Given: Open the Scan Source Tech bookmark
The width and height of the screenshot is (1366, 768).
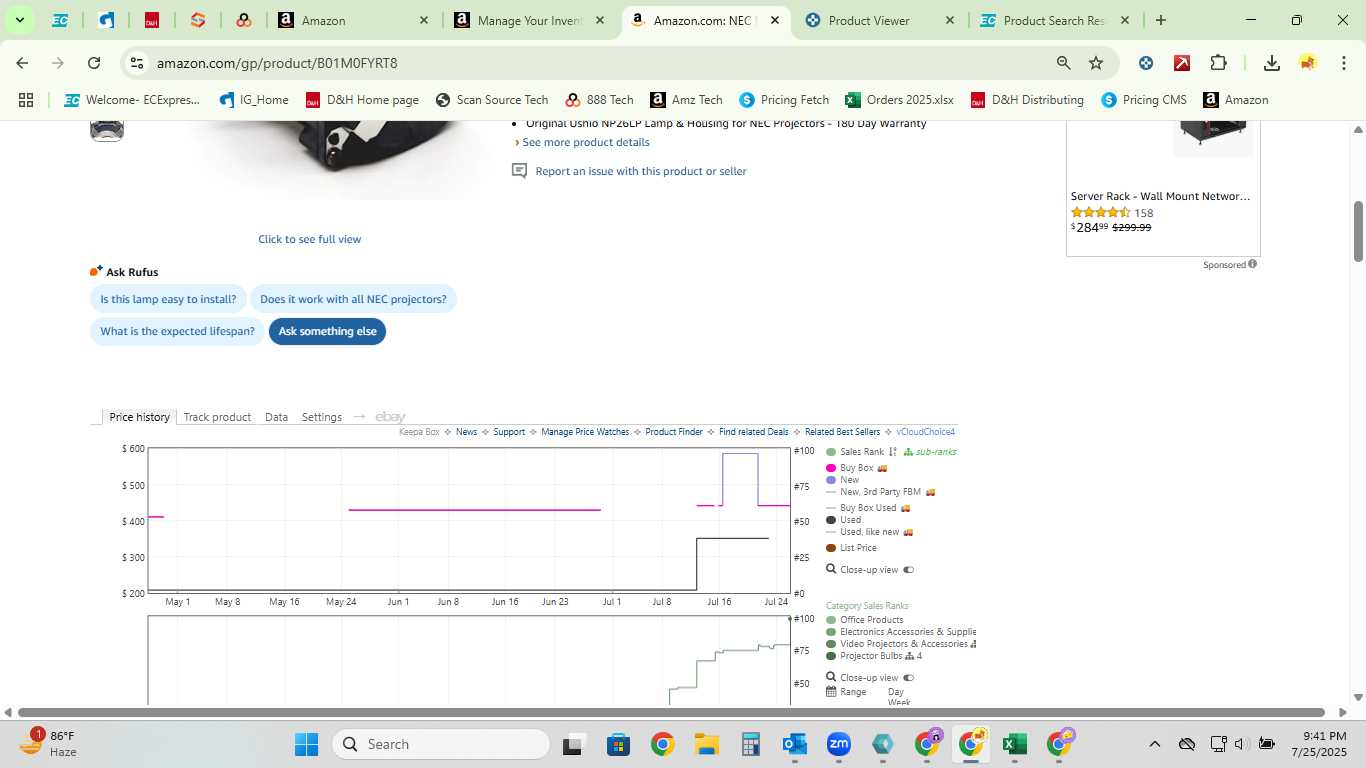Looking at the screenshot, I should 492,100.
